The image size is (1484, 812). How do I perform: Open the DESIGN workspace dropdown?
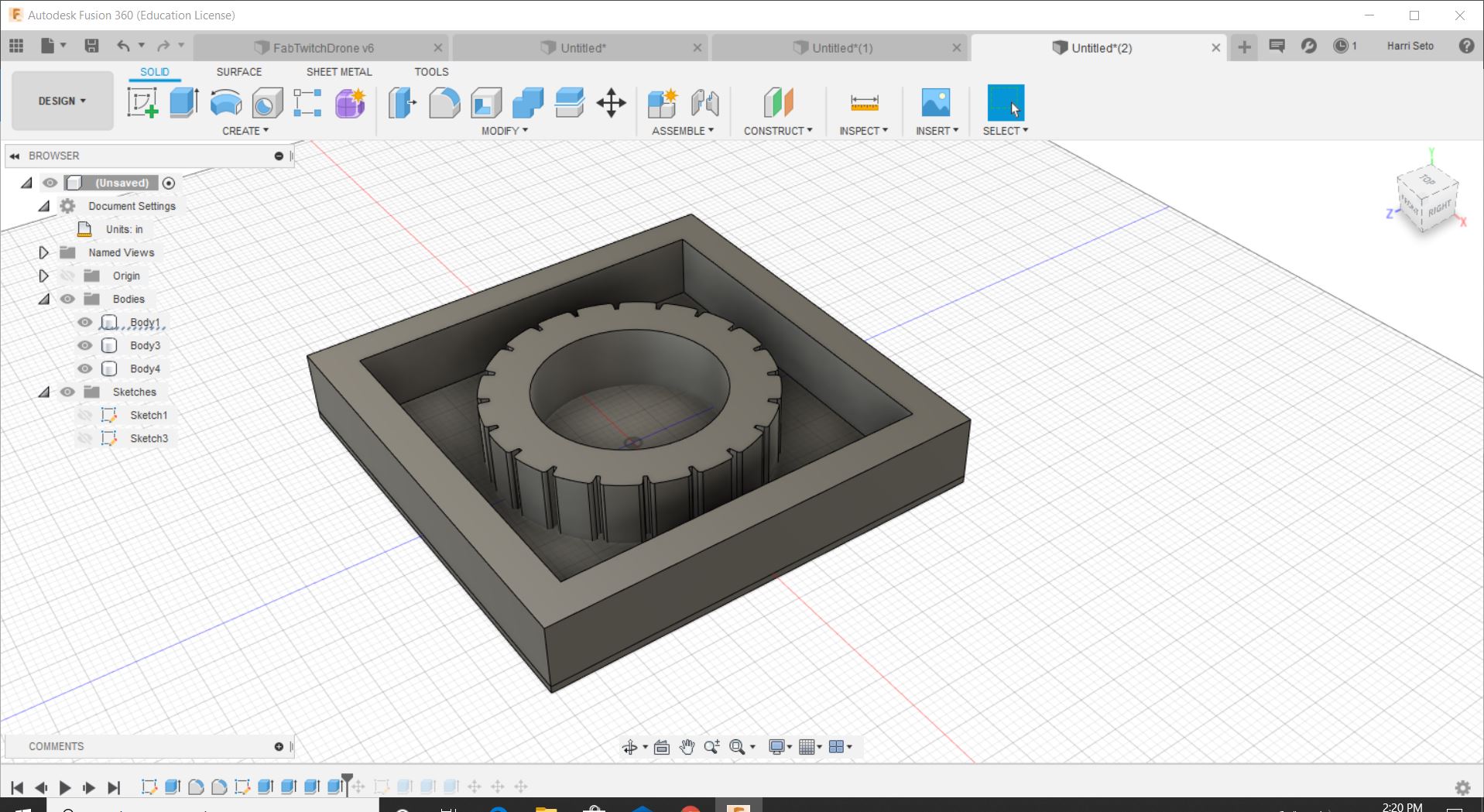(63, 101)
